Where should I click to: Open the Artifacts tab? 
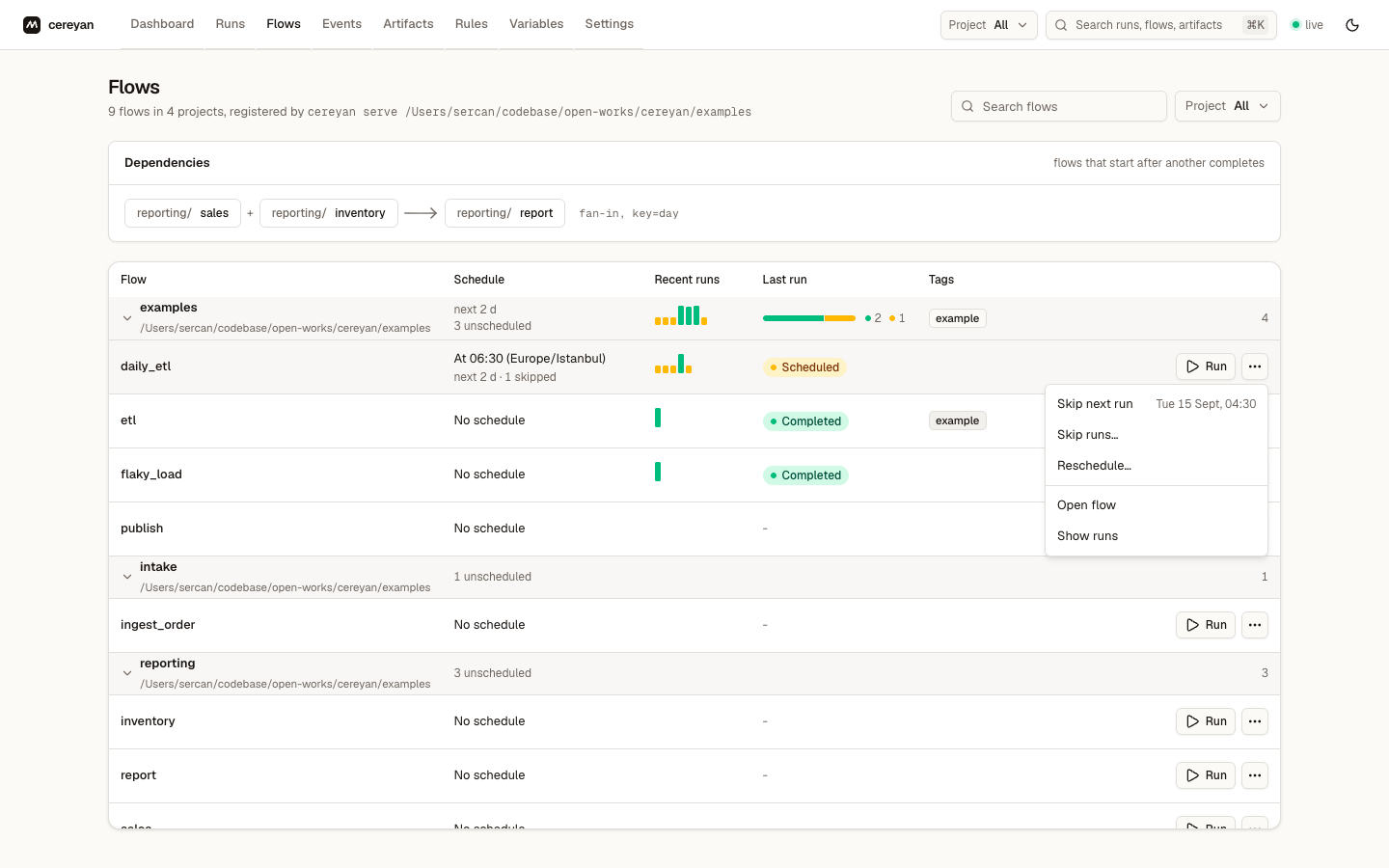[x=408, y=24]
